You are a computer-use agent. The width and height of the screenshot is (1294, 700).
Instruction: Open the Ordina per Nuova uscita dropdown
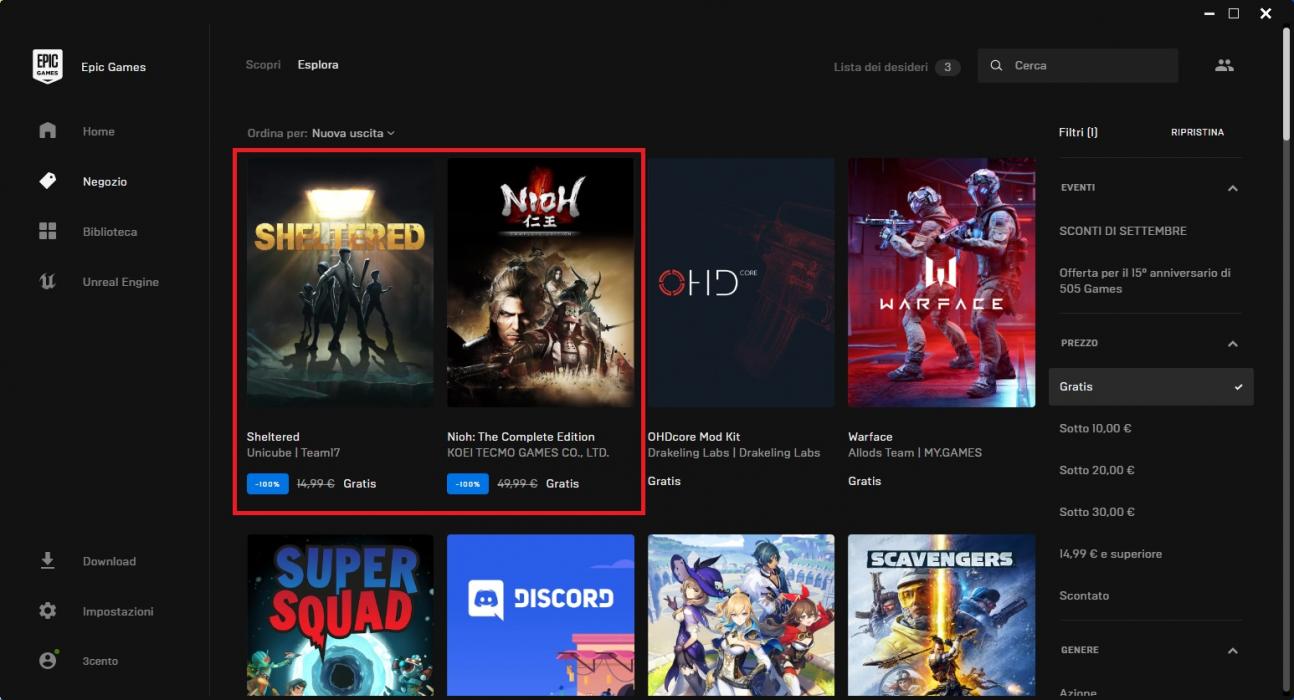point(353,133)
